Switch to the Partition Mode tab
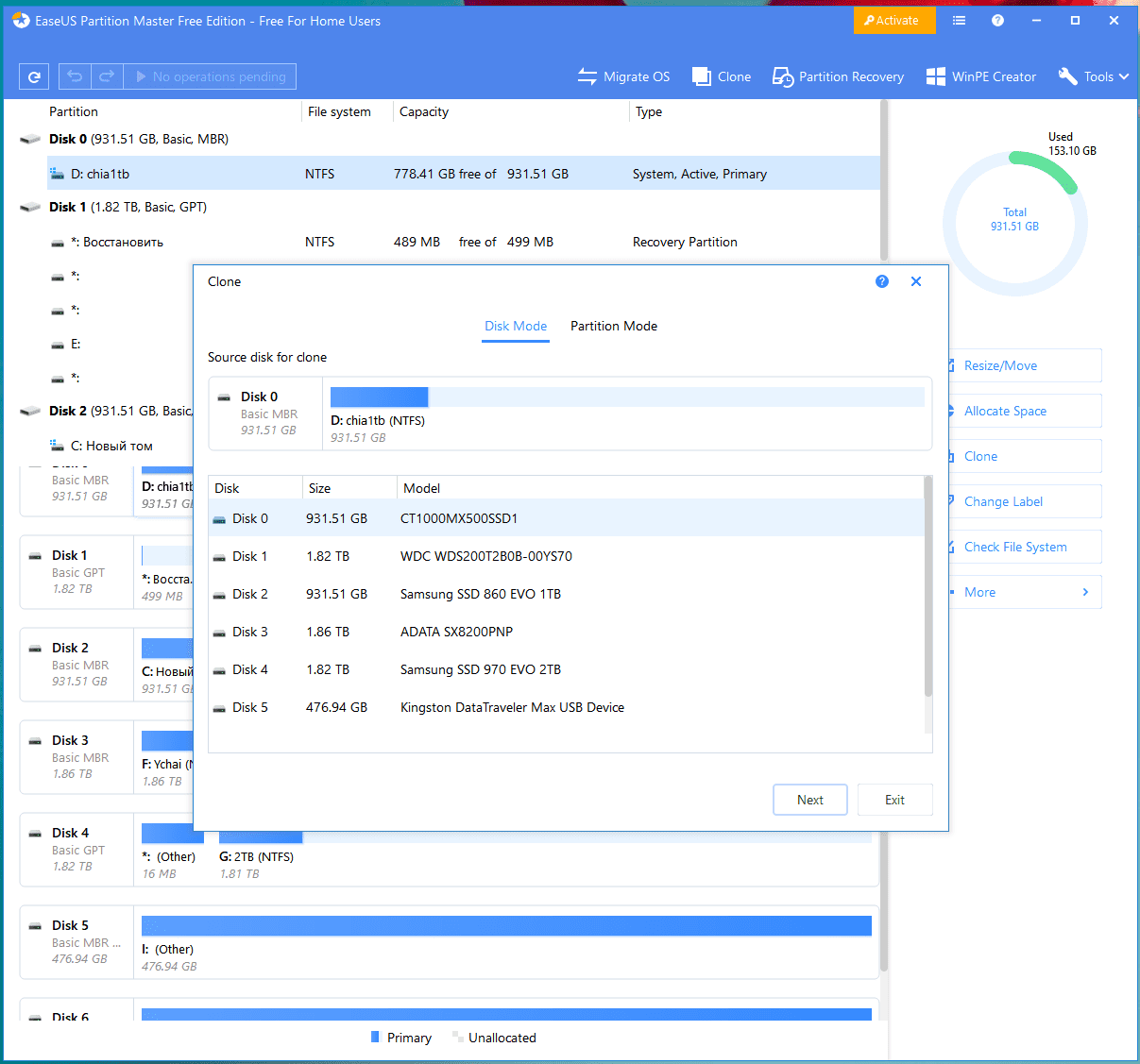The width and height of the screenshot is (1140, 1064). click(614, 326)
